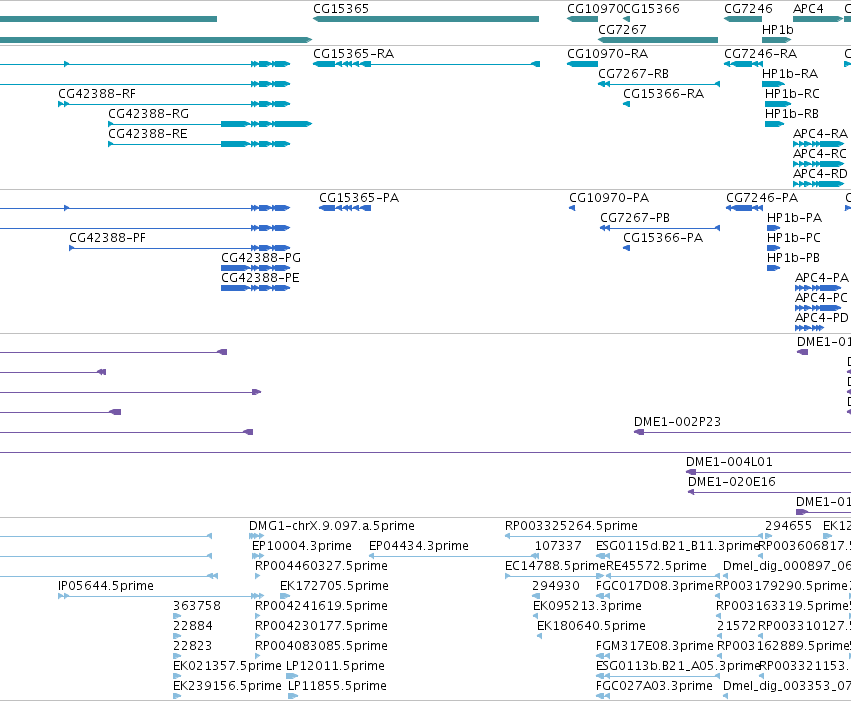Click the CG10970 gene label
The width and height of the screenshot is (851, 701).
click(x=595, y=9)
